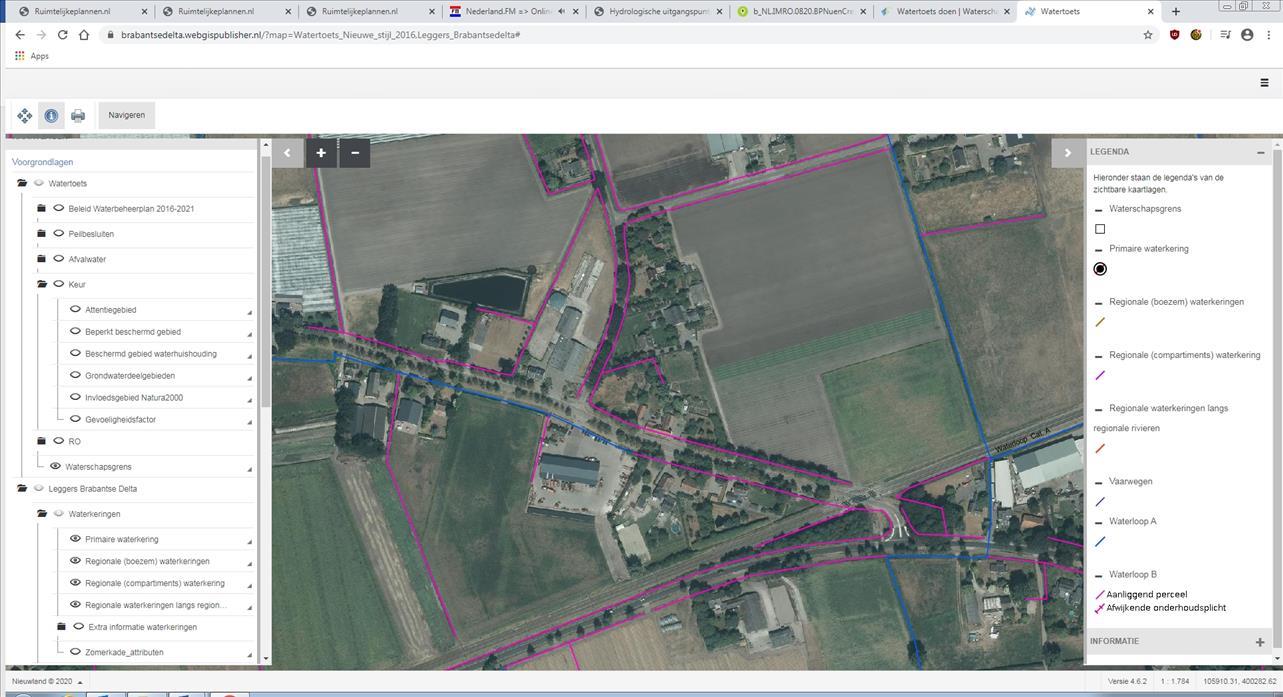Click the map scale 1 : 1.784 value

[x=1175, y=681]
